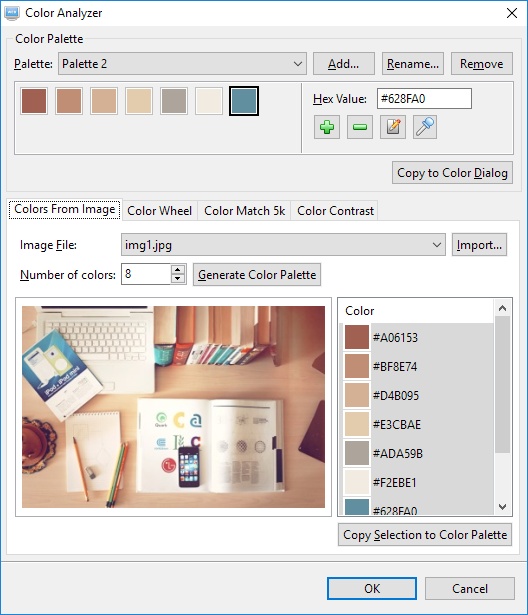Click the green plus add color icon
Image resolution: width=528 pixels, height=615 pixels.
327,127
